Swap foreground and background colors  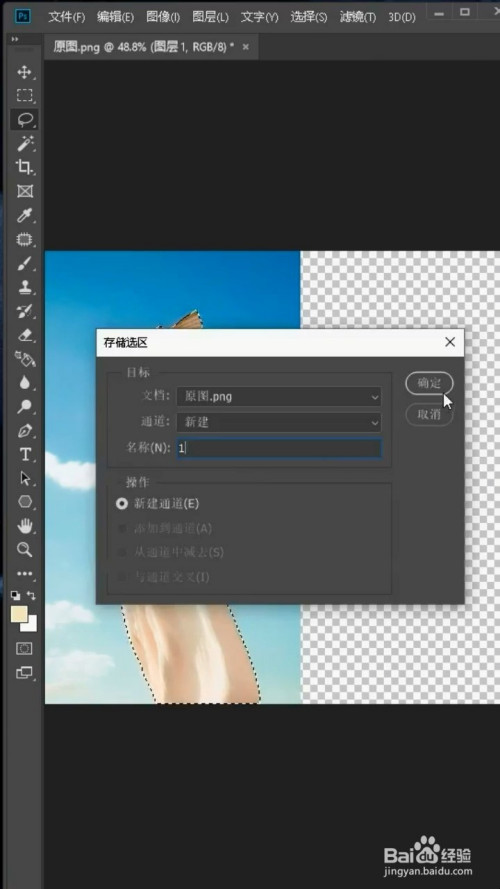[x=32, y=595]
